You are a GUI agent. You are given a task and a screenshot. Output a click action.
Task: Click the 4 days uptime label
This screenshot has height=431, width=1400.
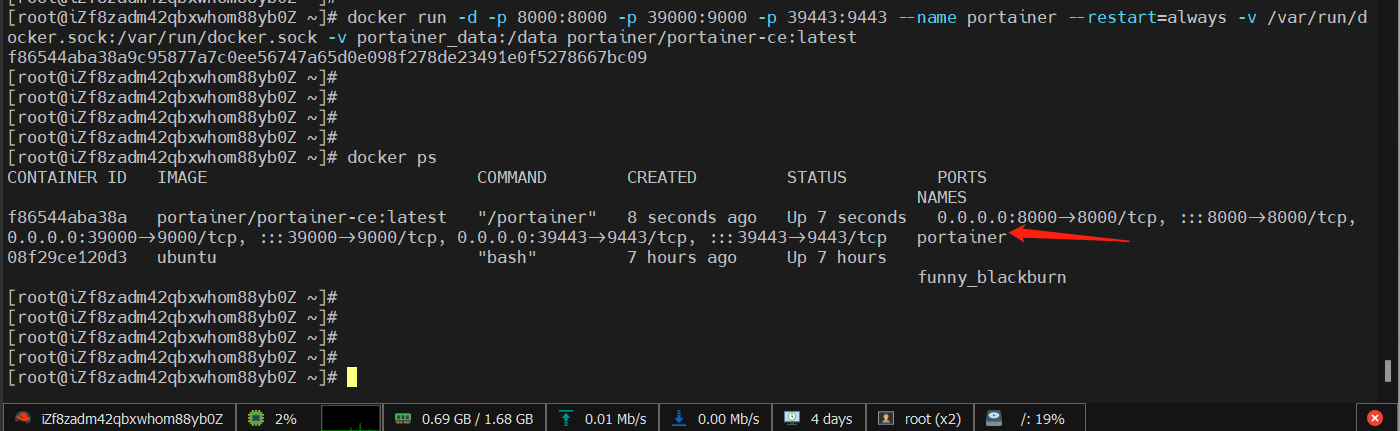[x=831, y=418]
